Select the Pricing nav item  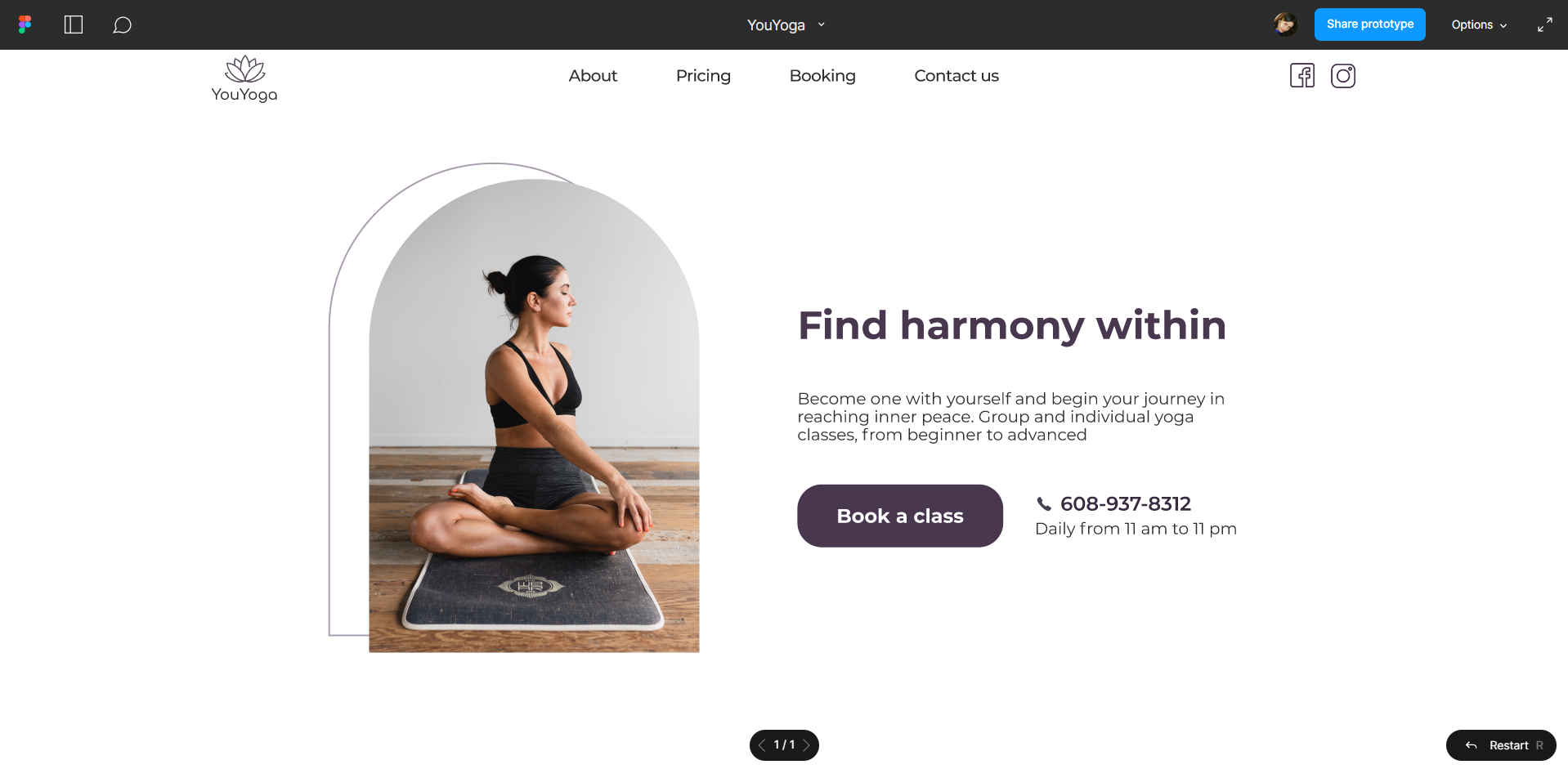pos(703,76)
